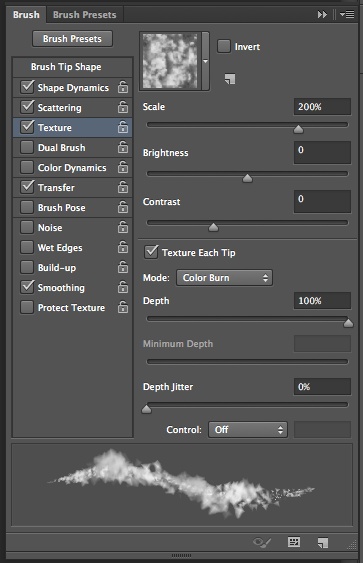Click the lock icon beside Dual Brush
Viewport: 363px width, 563px height.
point(123,147)
